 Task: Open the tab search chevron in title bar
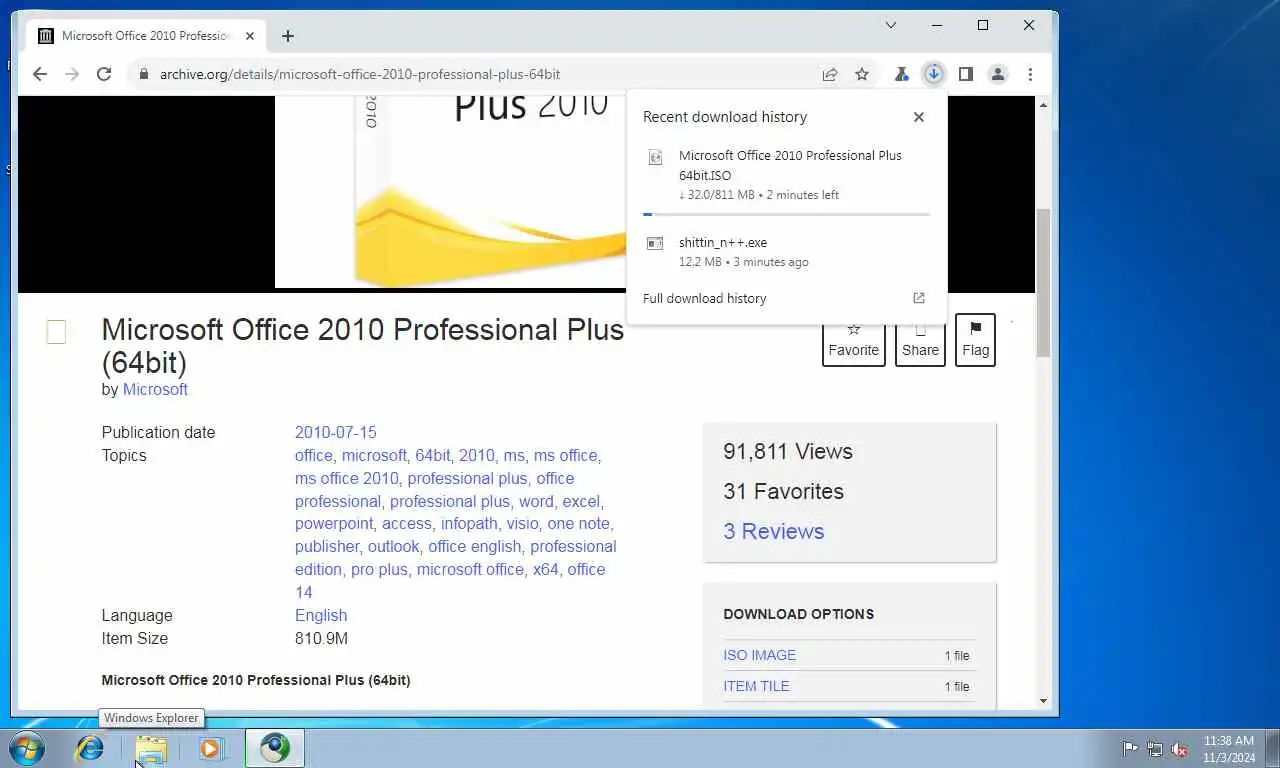(x=891, y=25)
